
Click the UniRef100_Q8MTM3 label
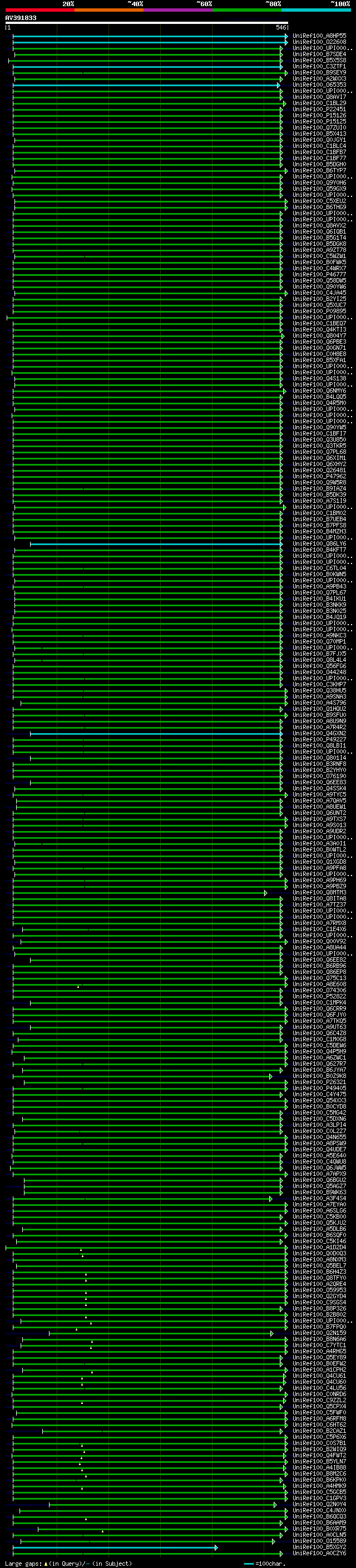[x=319, y=892]
